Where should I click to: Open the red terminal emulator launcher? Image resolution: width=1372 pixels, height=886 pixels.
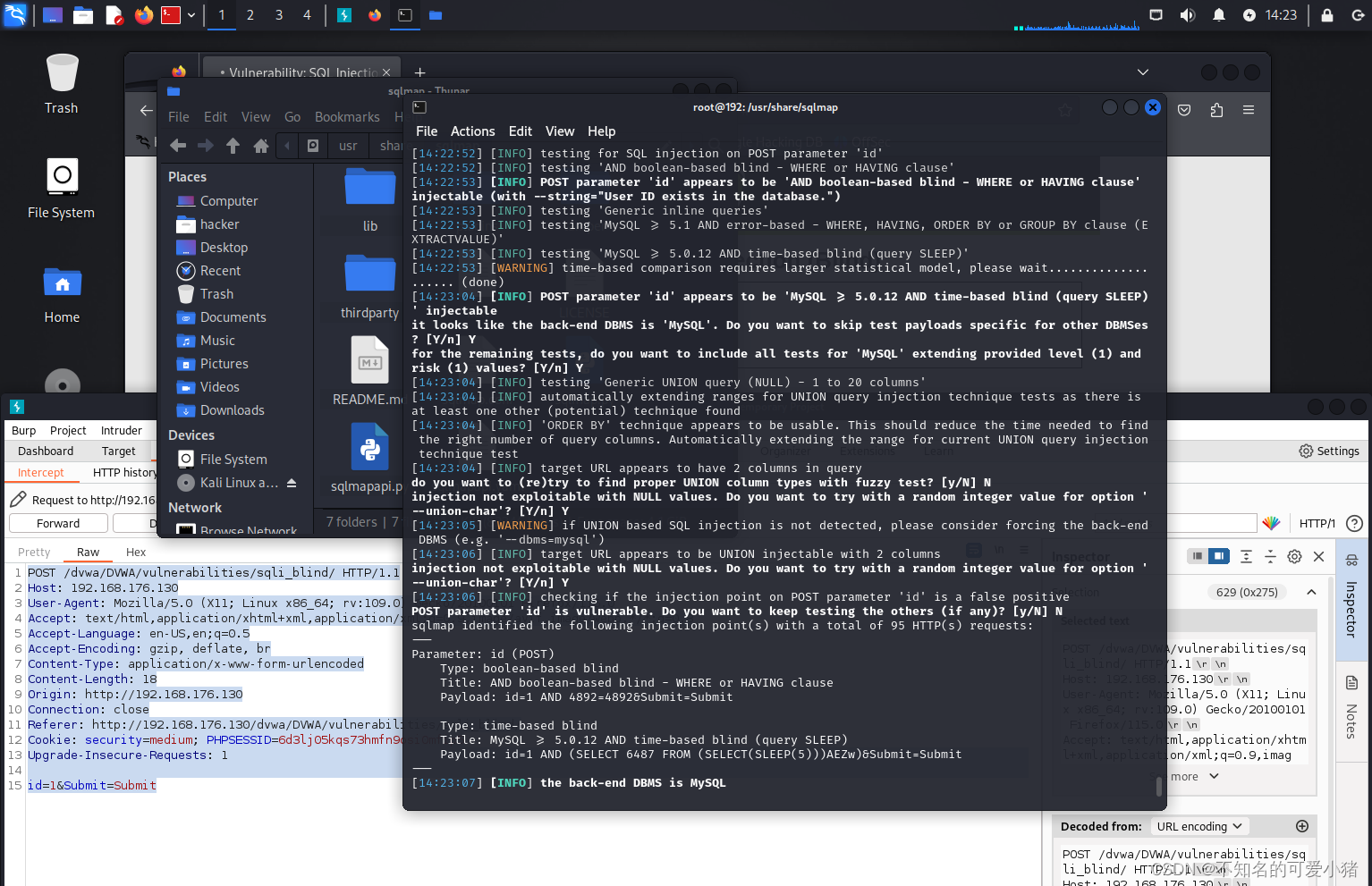pos(170,15)
